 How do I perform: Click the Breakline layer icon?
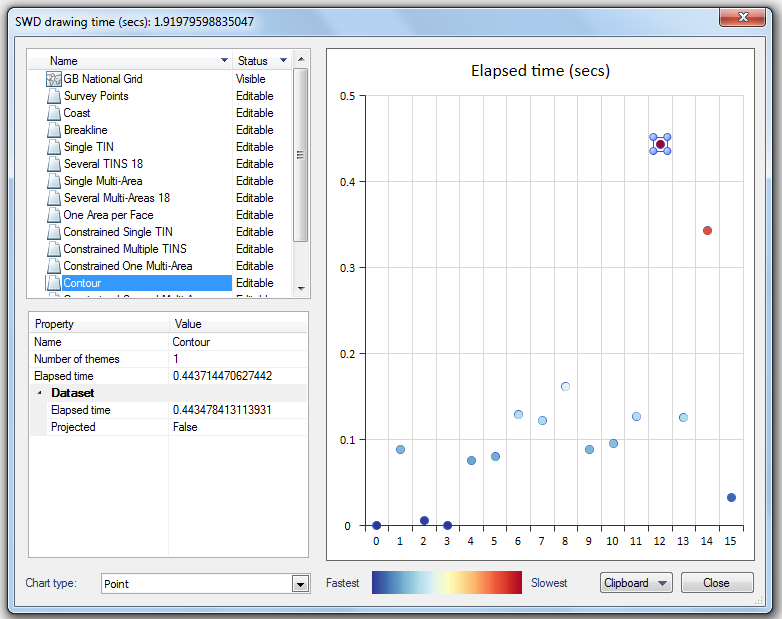(x=54, y=130)
